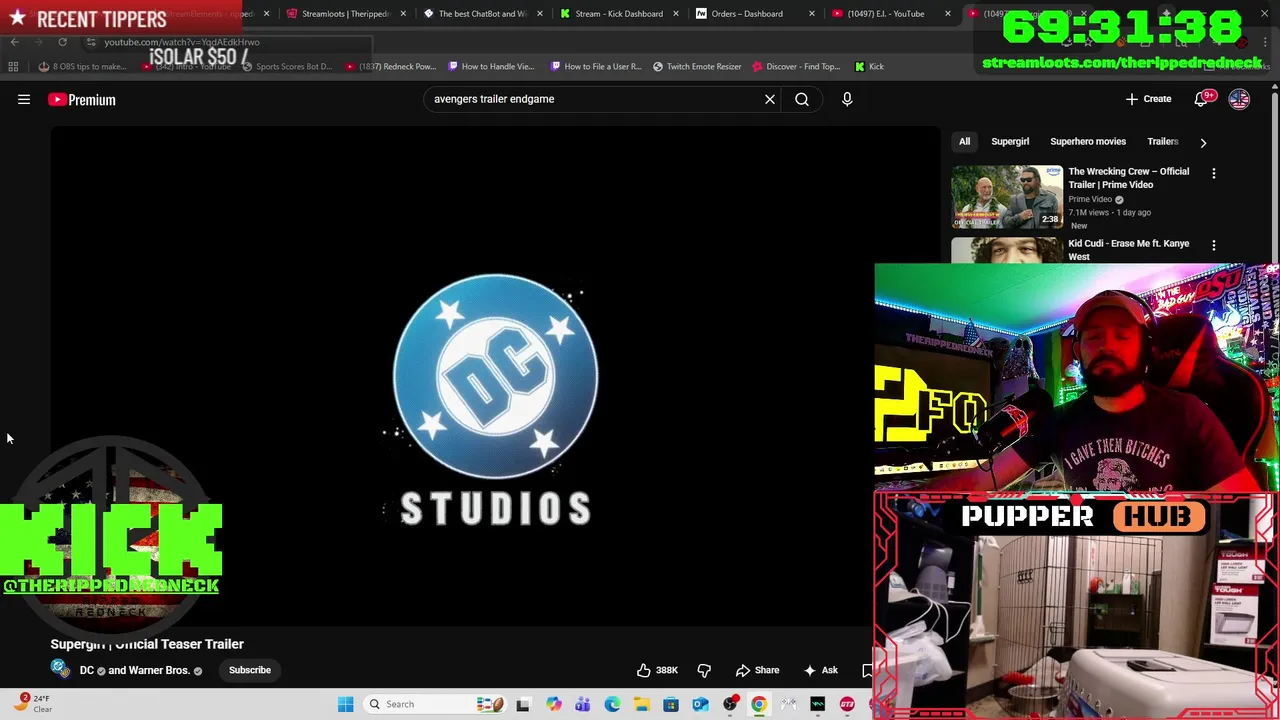Viewport: 1280px width, 720px height.
Task: Select the All filter chip
Action: point(964,141)
